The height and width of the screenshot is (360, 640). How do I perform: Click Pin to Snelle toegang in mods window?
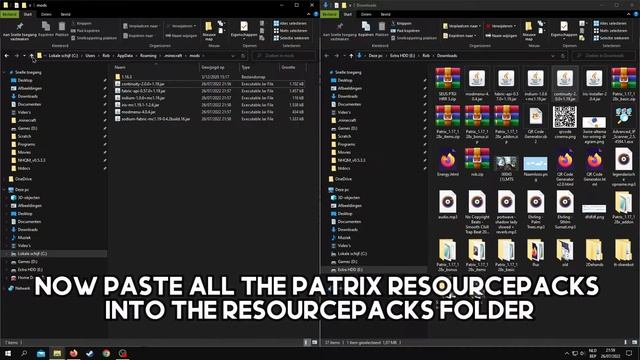(x=20, y=30)
